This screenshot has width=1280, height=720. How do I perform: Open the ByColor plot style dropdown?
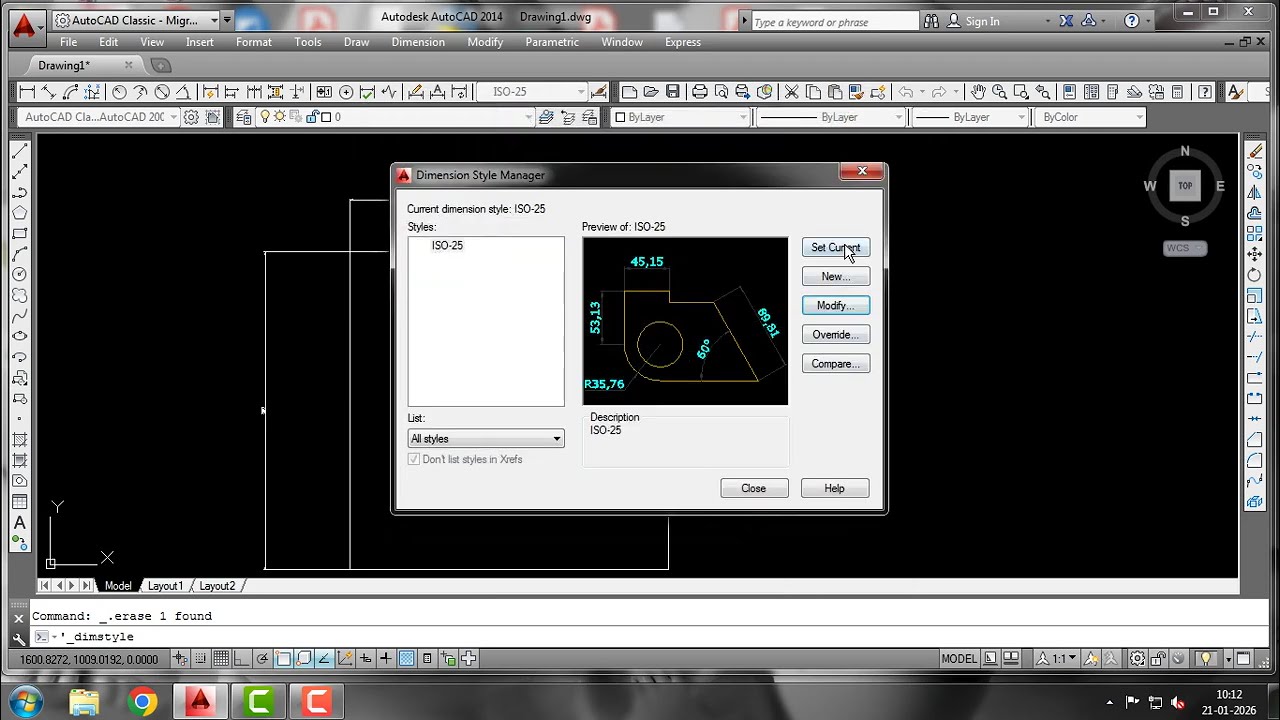pos(1089,117)
